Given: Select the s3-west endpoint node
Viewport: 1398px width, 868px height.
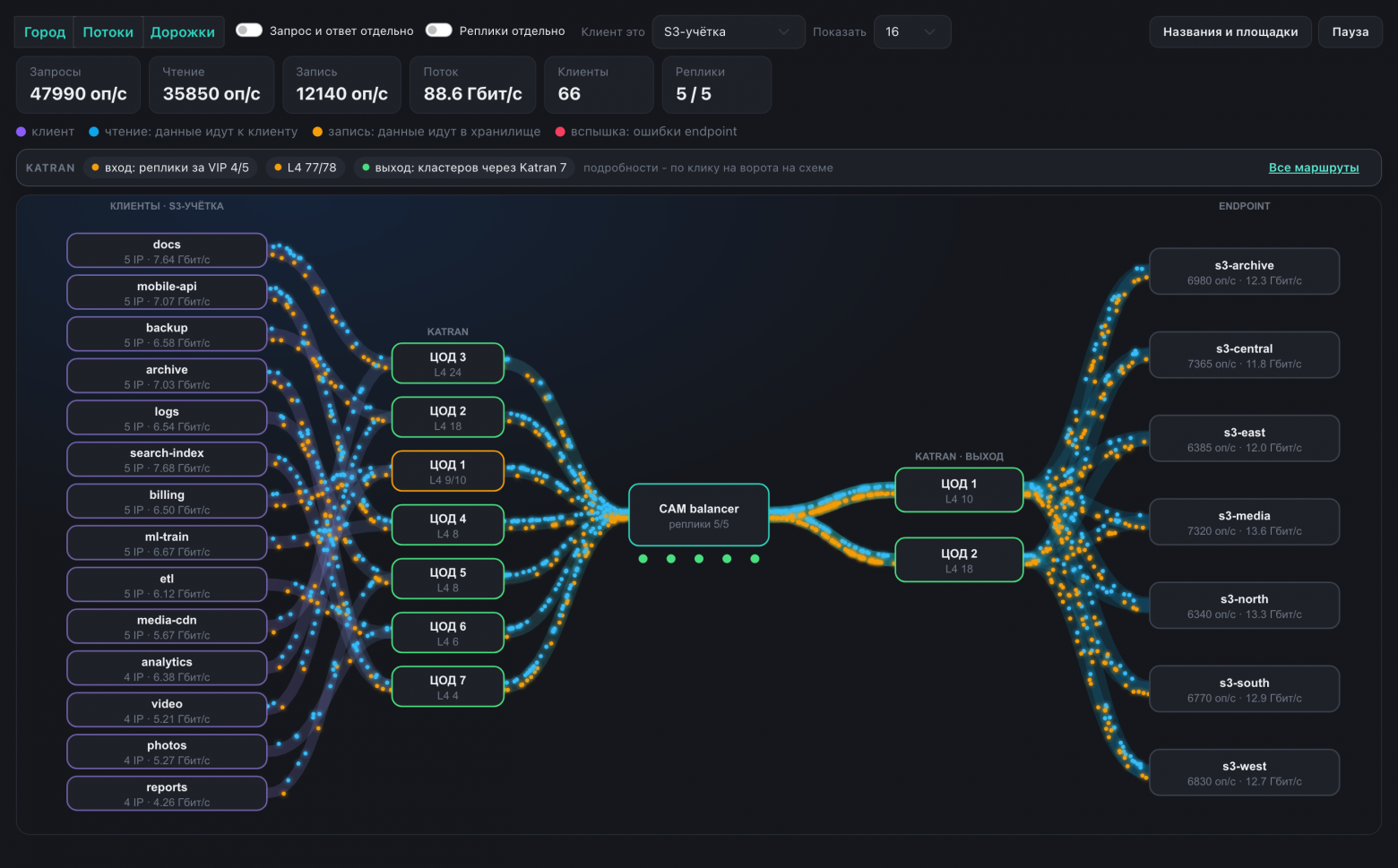Looking at the screenshot, I should coord(1245,772).
